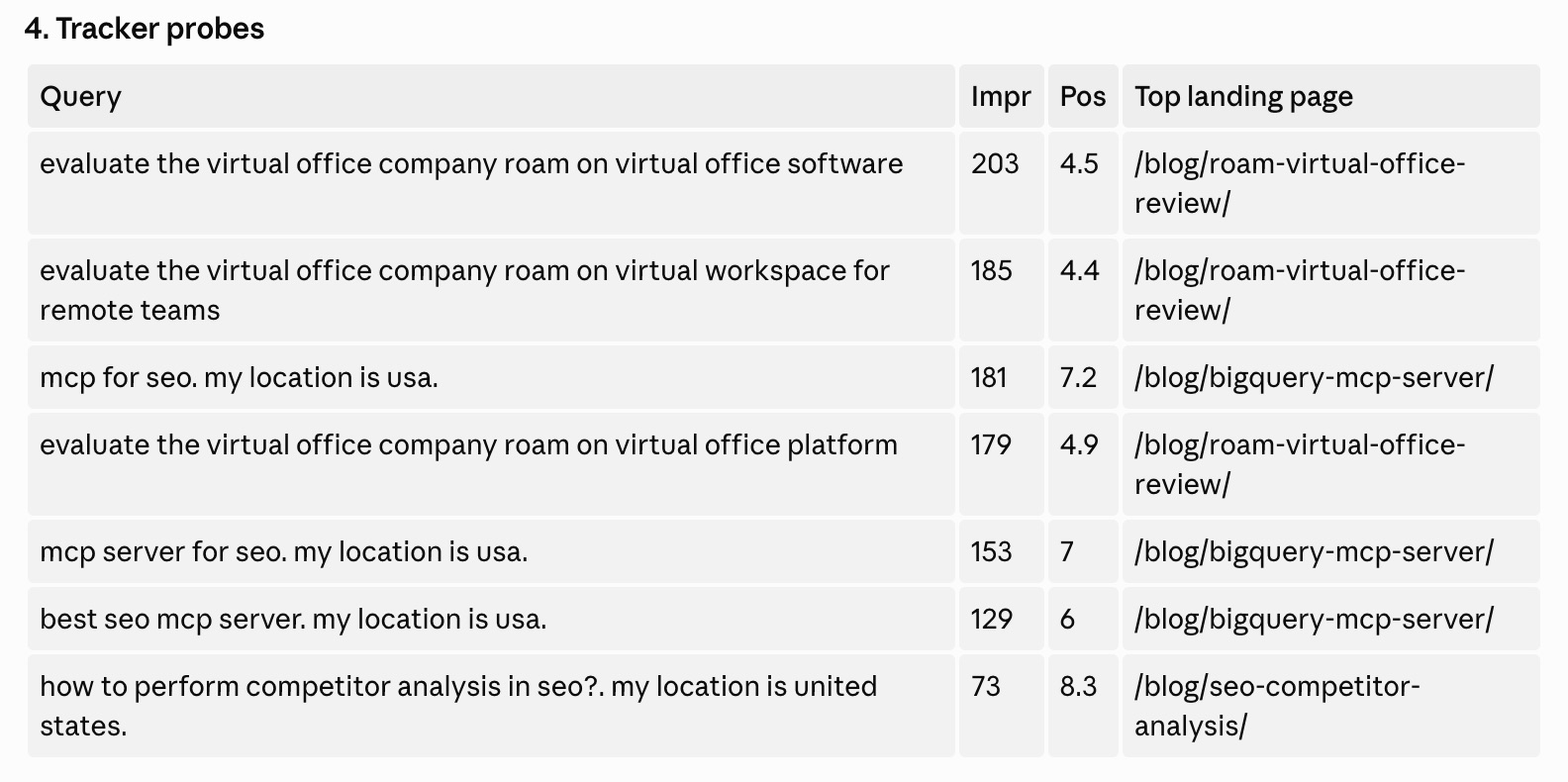This screenshot has height=782, width=1568.
Task: Click the 'mcp for seo. my location is usa.' query
Action: [239, 377]
